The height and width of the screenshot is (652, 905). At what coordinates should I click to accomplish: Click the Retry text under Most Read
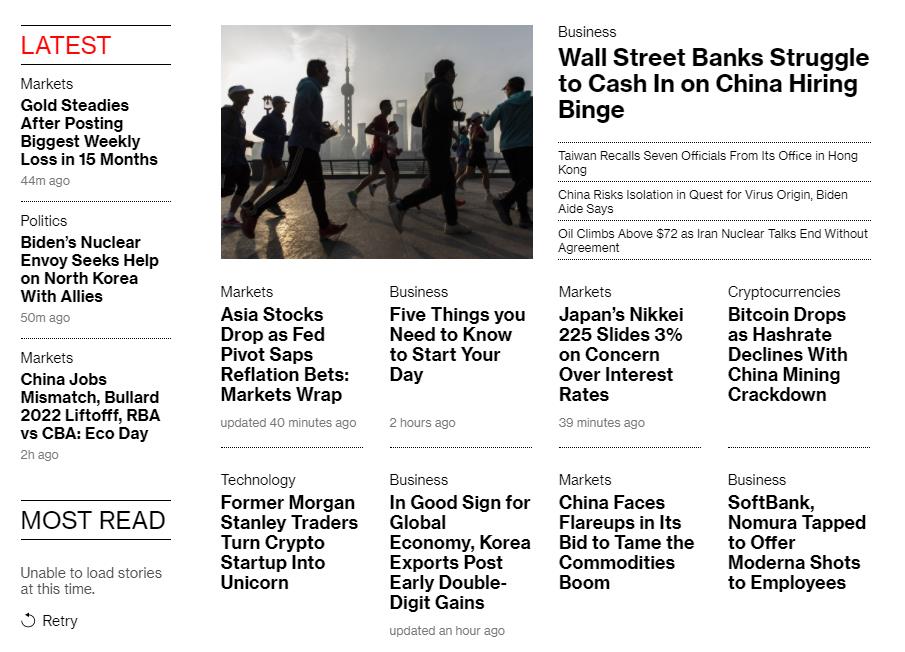click(60, 621)
